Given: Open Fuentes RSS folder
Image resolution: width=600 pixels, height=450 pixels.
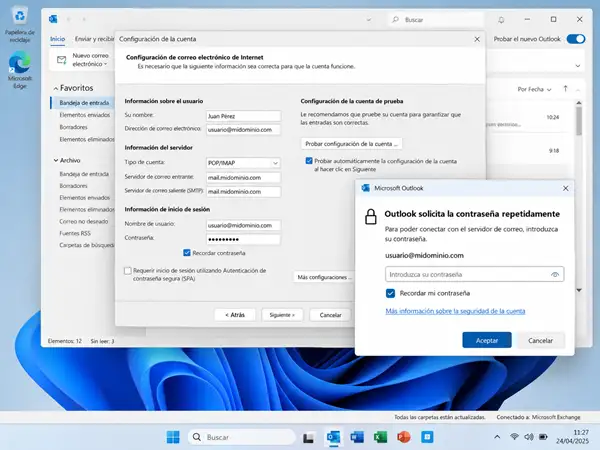Looking at the screenshot, I should 75,233.
